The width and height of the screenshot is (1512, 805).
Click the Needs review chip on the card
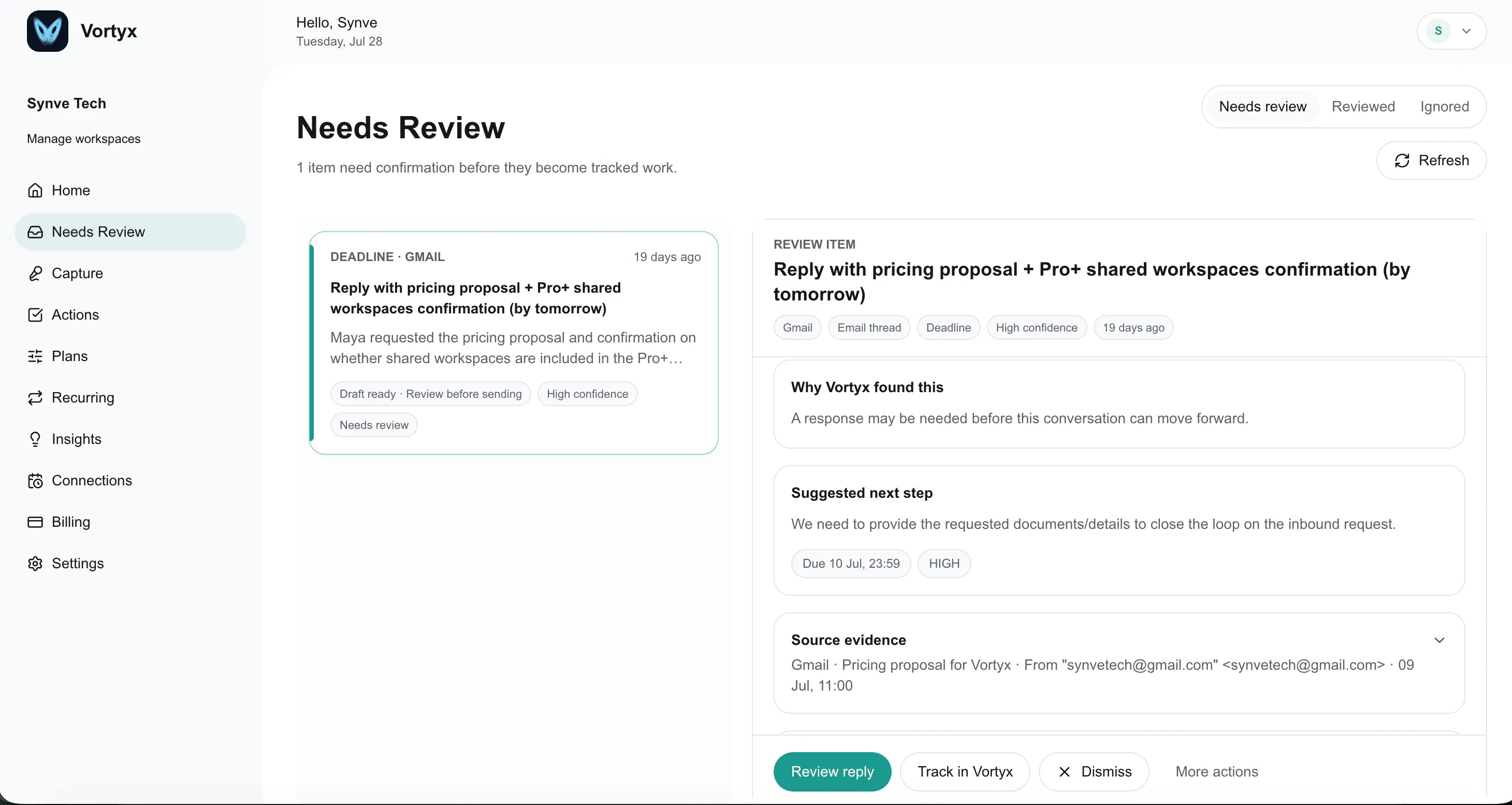coord(374,425)
